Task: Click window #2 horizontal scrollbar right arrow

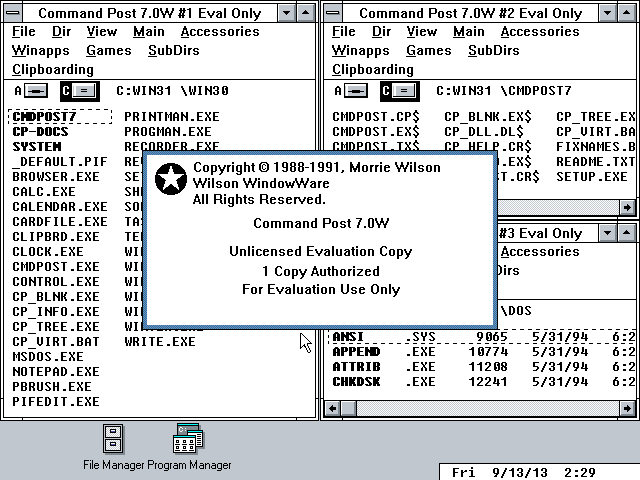Action: coord(627,207)
